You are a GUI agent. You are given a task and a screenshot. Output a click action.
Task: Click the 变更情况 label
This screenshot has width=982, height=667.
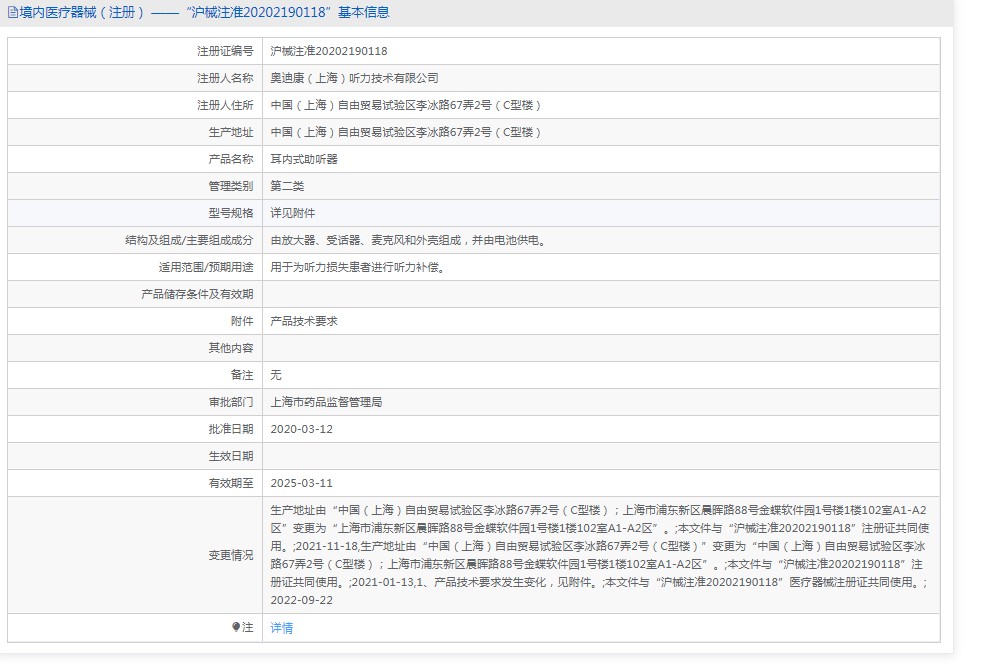[230, 555]
